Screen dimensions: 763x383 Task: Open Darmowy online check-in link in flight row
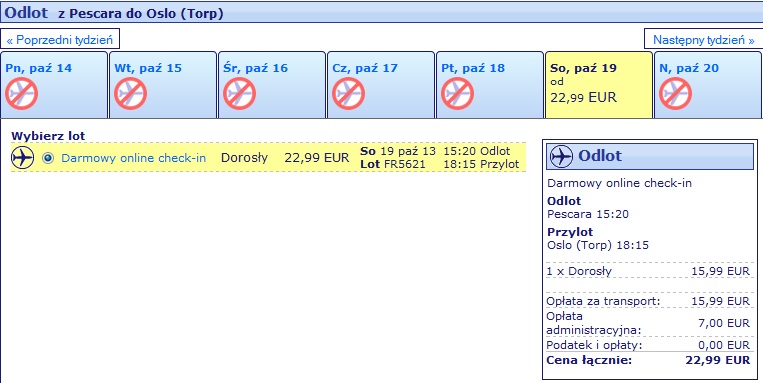[133, 158]
